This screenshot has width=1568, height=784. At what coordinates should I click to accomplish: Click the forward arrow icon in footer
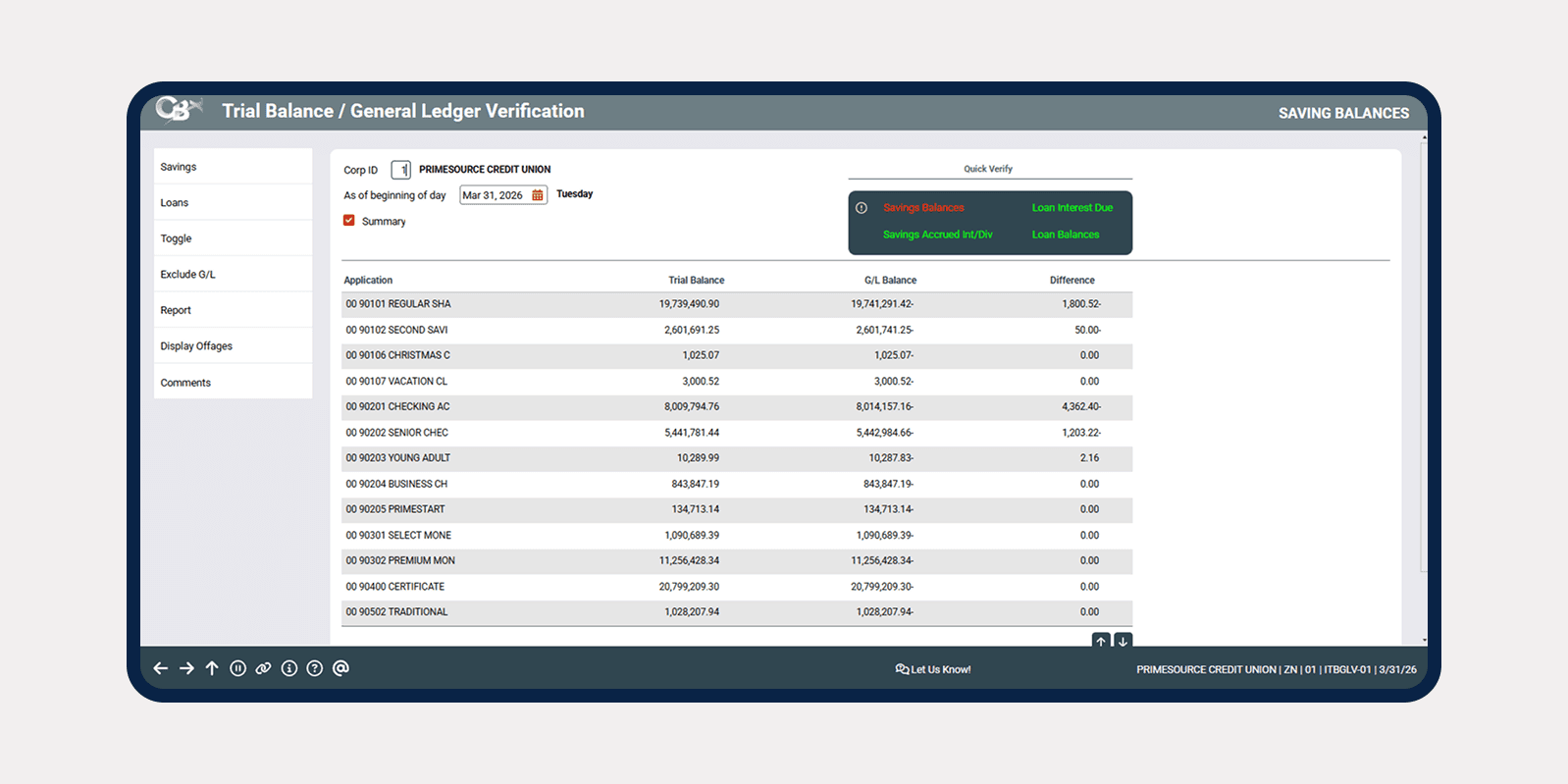186,668
